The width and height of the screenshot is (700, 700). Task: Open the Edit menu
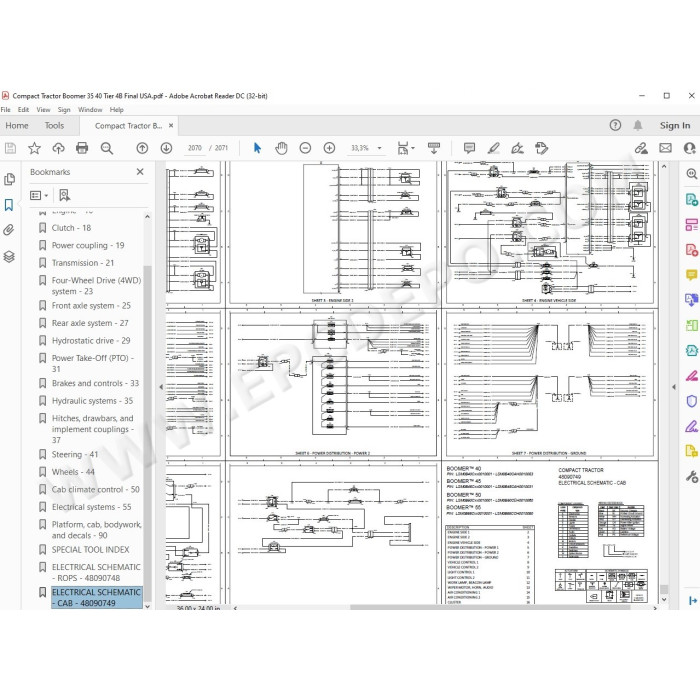(x=23, y=109)
